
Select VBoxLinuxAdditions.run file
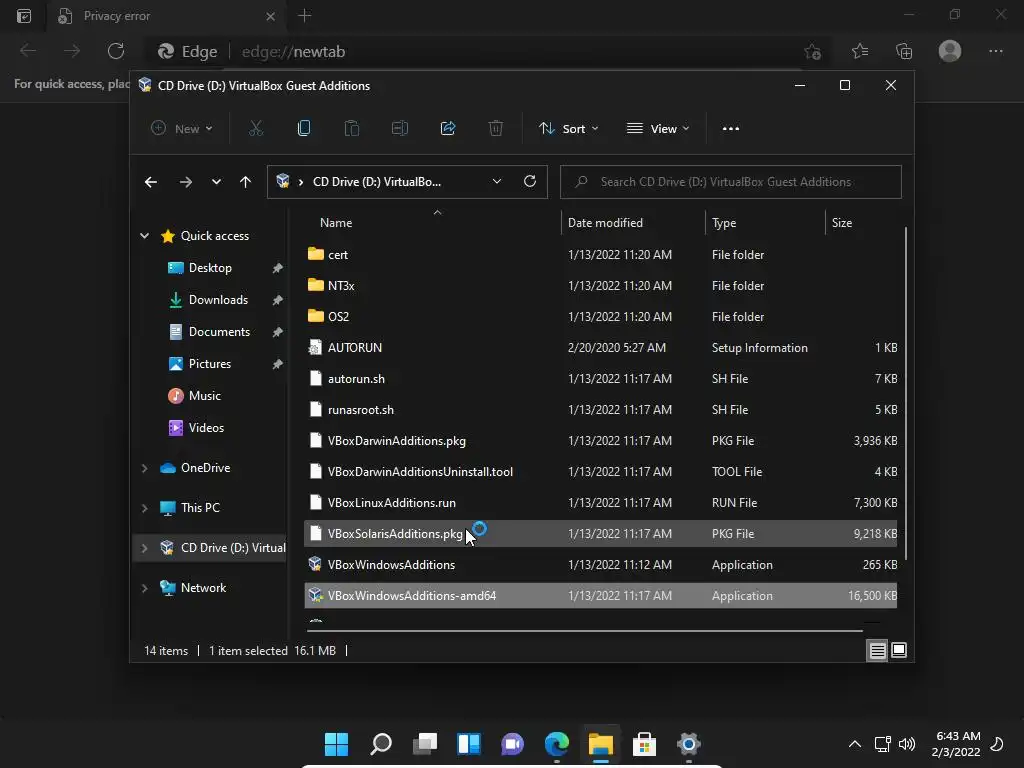[601, 503]
